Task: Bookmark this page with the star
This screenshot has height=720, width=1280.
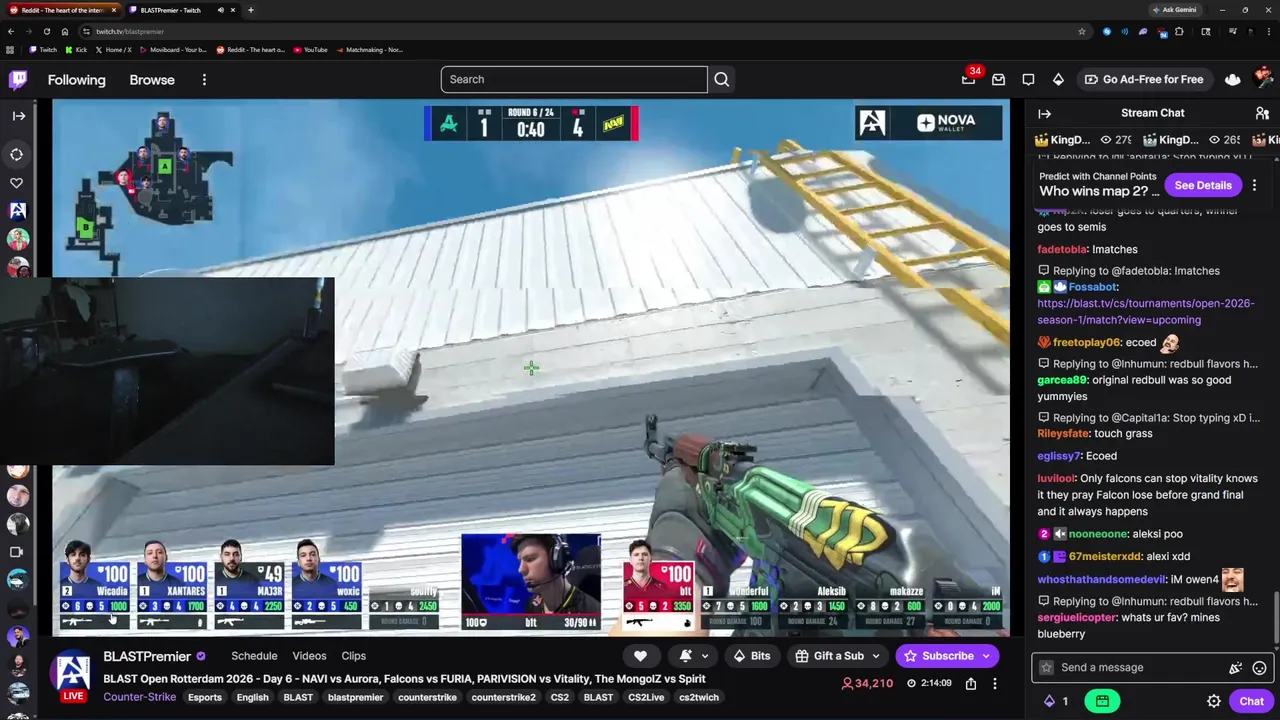Action: pos(1081,31)
